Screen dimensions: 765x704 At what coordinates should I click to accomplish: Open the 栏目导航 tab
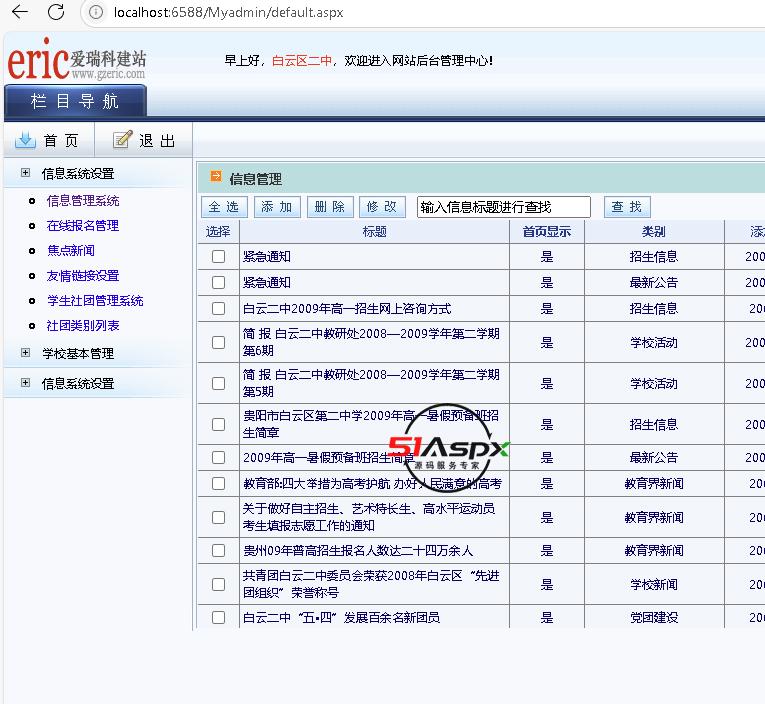click(x=75, y=101)
